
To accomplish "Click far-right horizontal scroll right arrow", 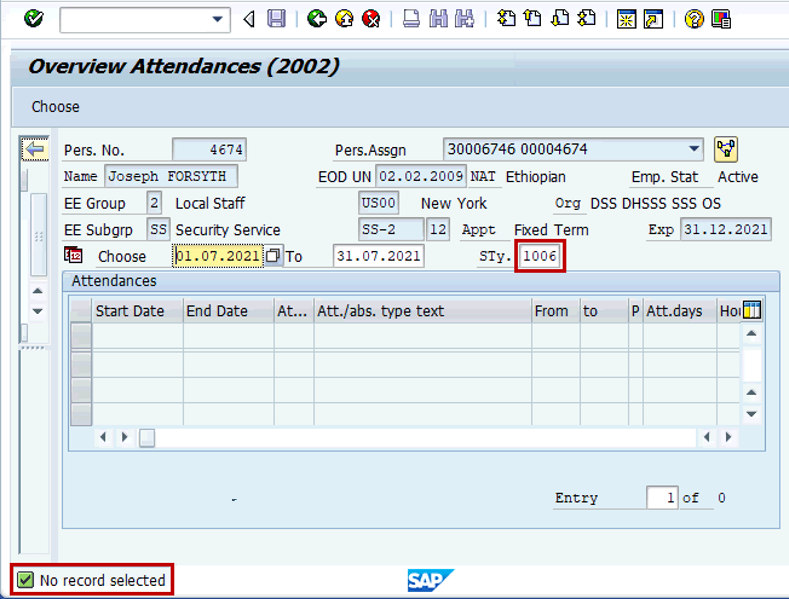I will click(728, 437).
